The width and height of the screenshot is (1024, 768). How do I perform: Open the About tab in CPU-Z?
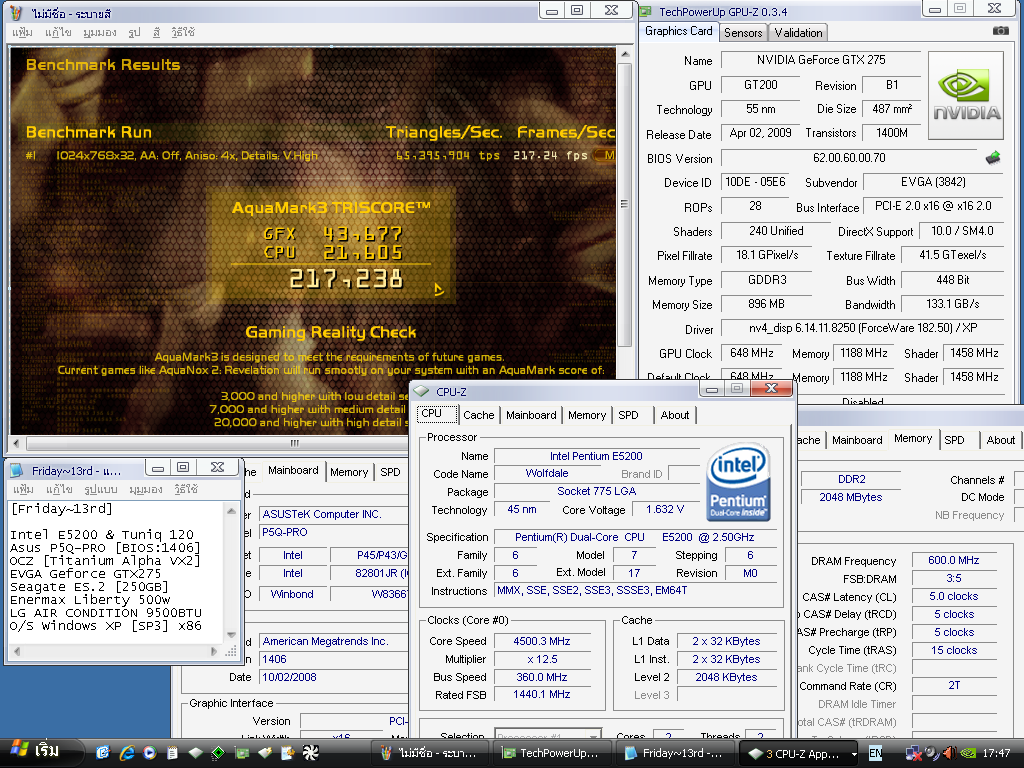675,415
